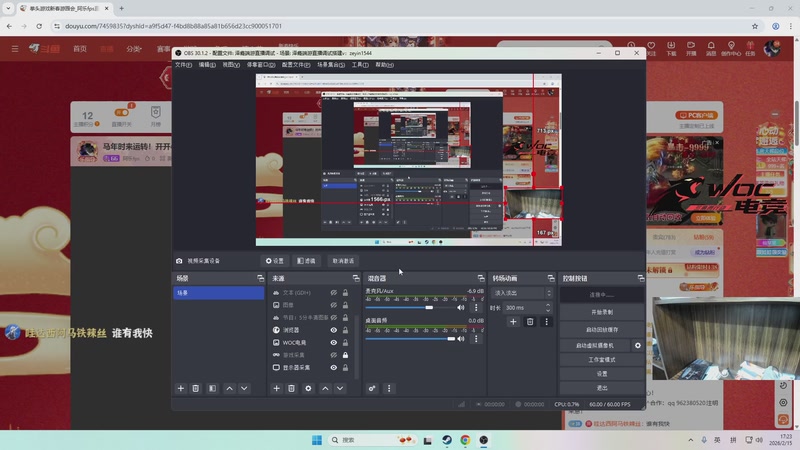Image resolution: width=800 pixels, height=450 pixels.
Task: Open the 工具(T) menu in OBS
Action: point(360,65)
